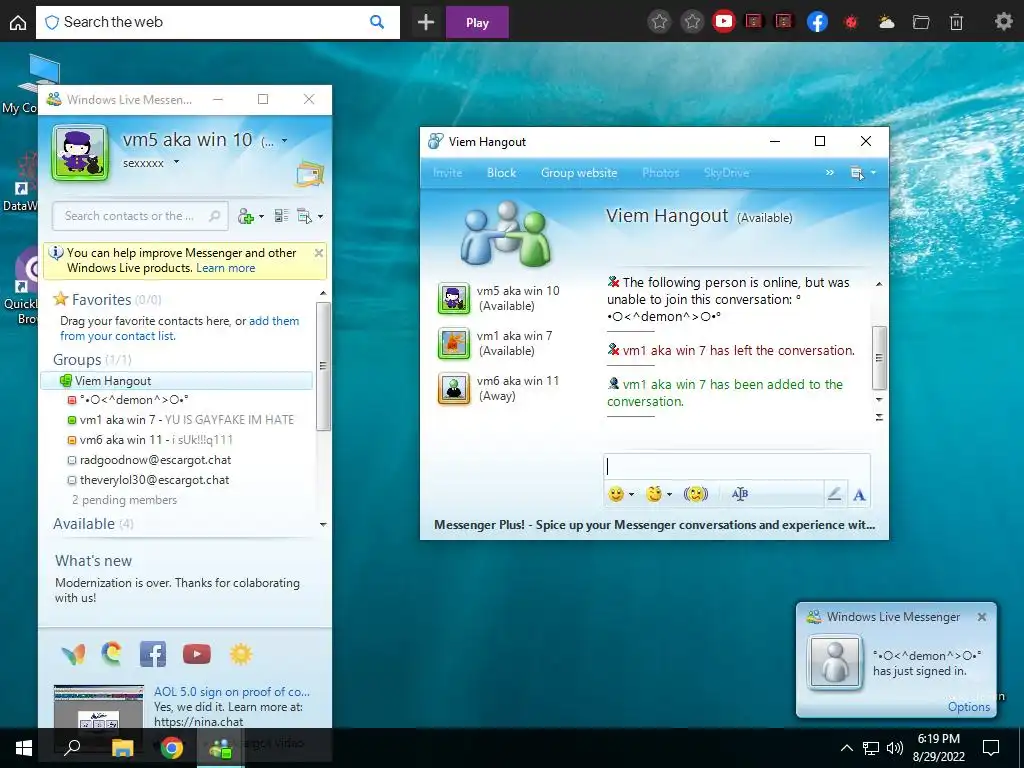Click the Invite menu in Viem Hangout
This screenshot has width=1024, height=768.
click(447, 173)
